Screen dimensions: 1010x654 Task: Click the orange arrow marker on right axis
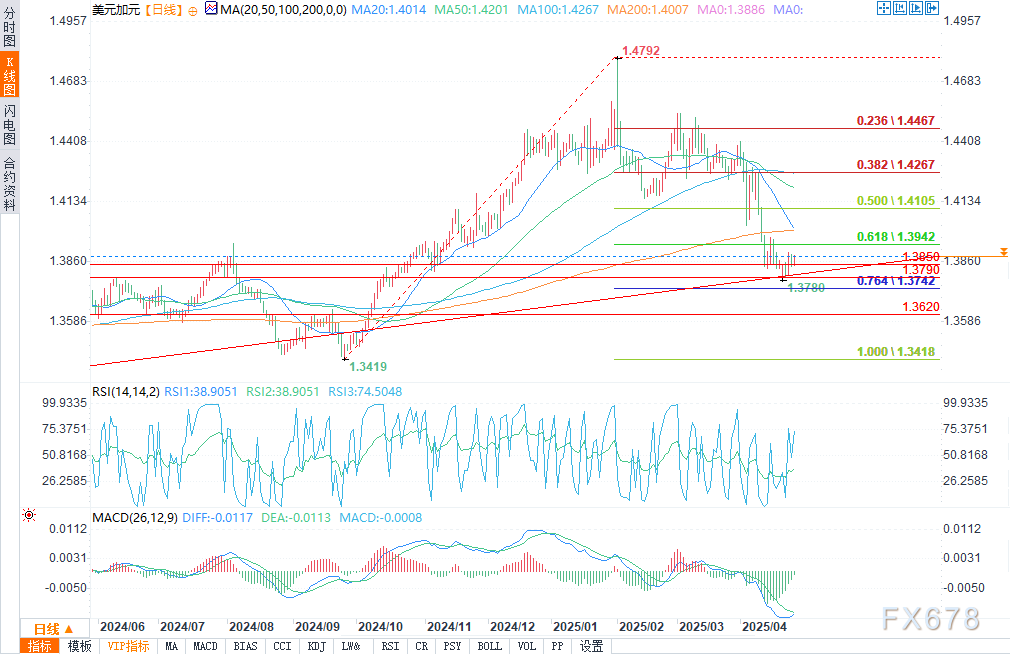(1003, 252)
